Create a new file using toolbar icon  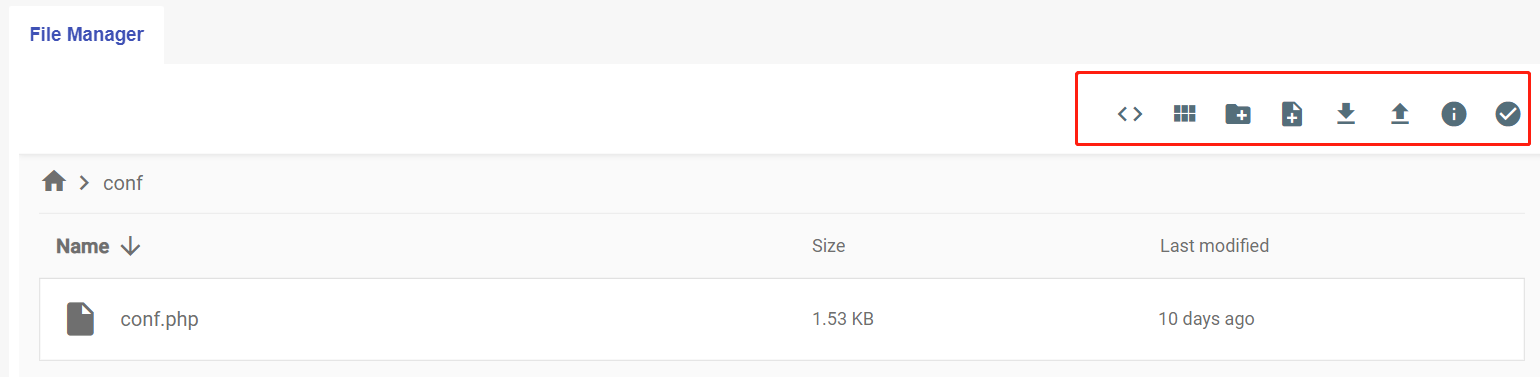click(x=1292, y=114)
